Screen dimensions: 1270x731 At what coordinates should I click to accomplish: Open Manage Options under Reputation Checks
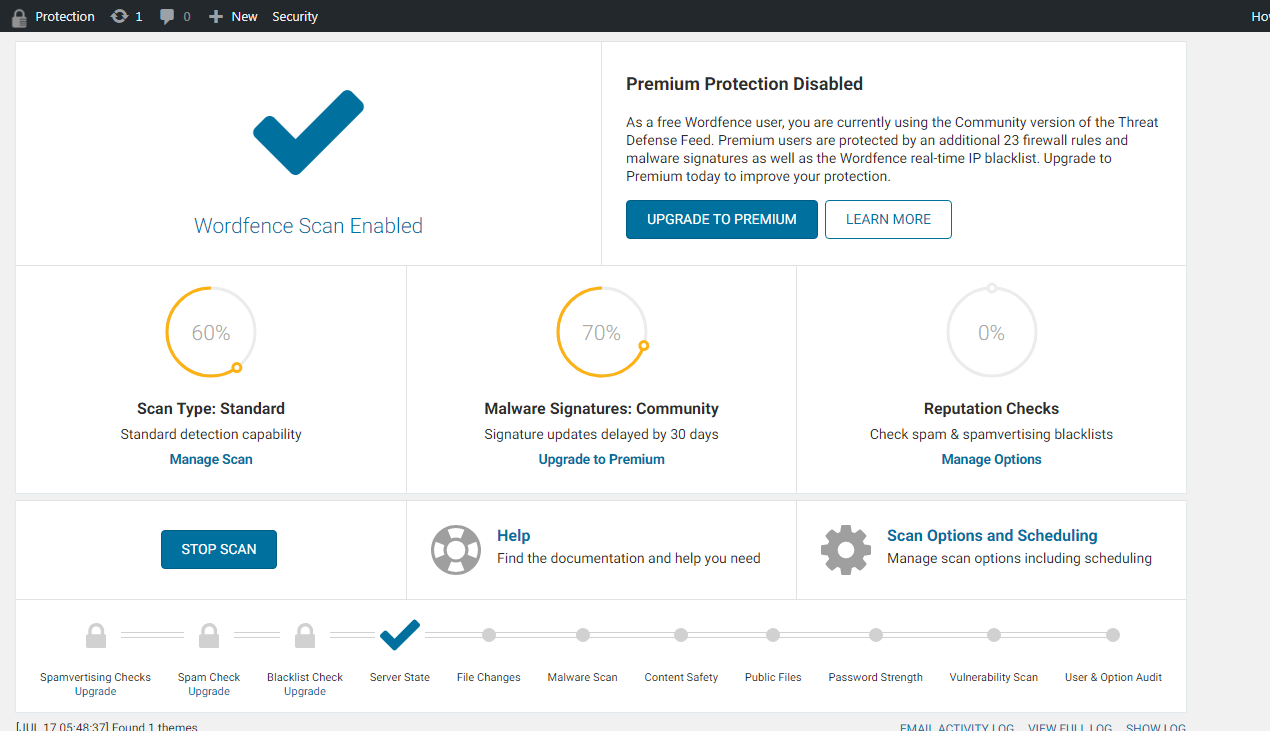pos(991,459)
